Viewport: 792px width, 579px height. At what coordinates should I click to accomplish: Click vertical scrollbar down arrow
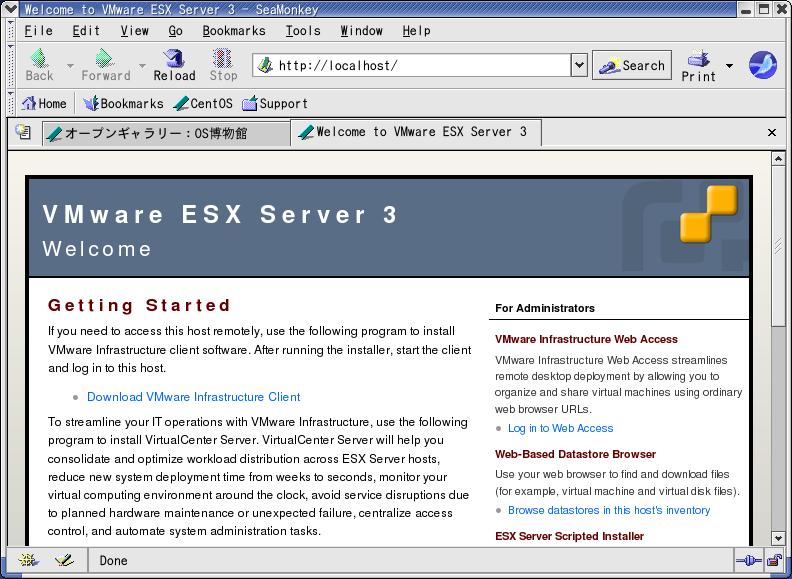point(778,538)
